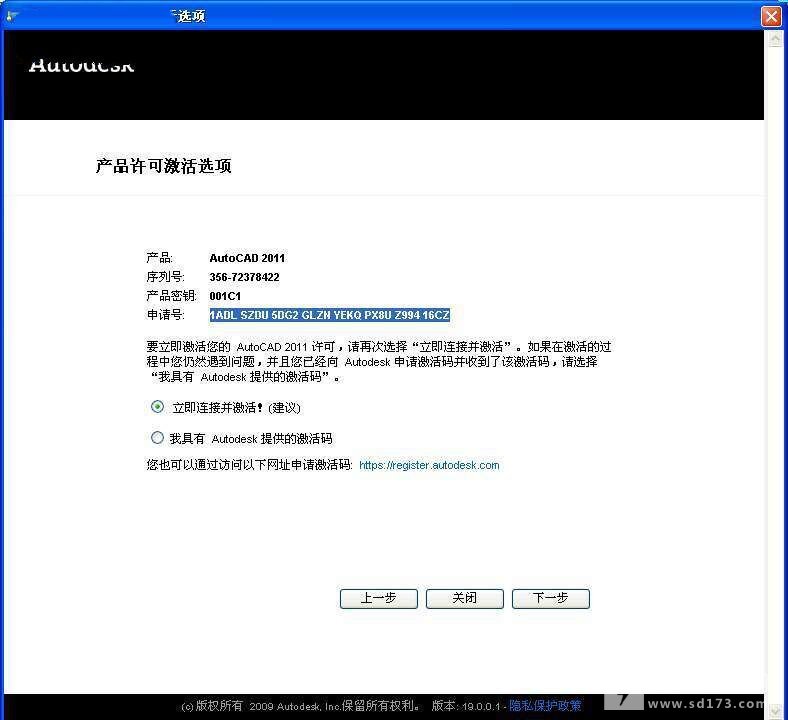Click the highlighted request code field
788x720 pixels.
point(330,315)
